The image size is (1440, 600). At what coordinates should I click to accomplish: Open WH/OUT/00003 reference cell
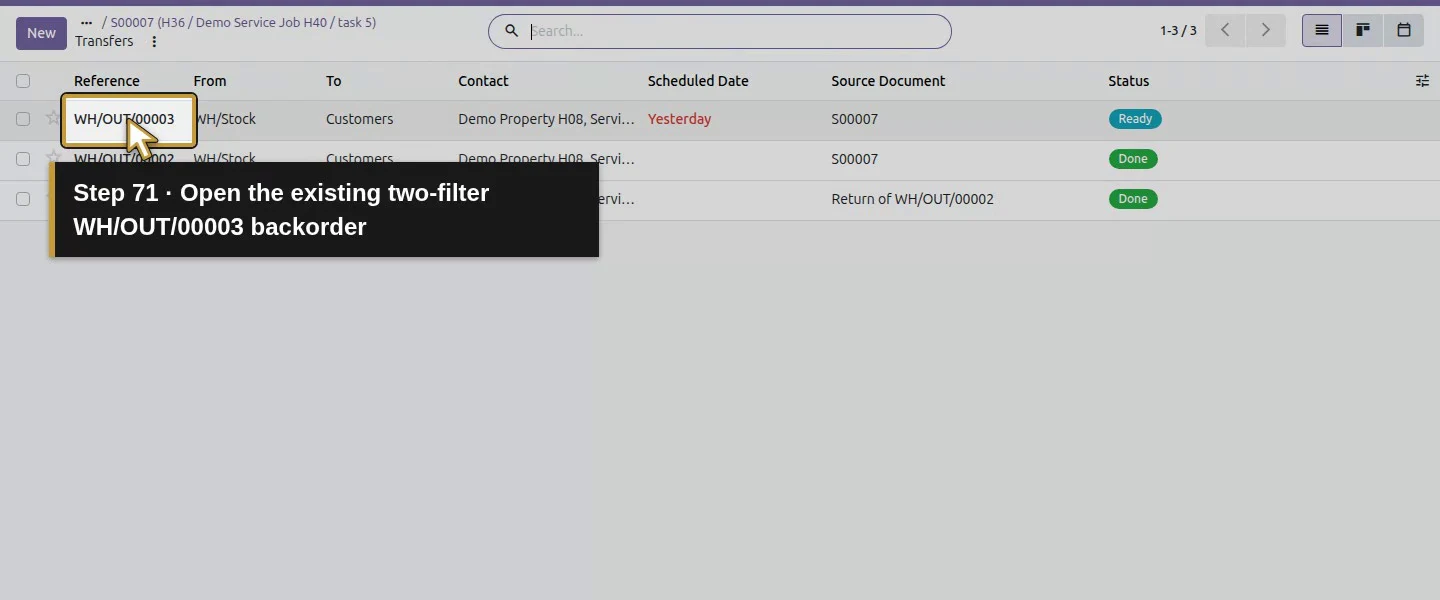coord(124,119)
